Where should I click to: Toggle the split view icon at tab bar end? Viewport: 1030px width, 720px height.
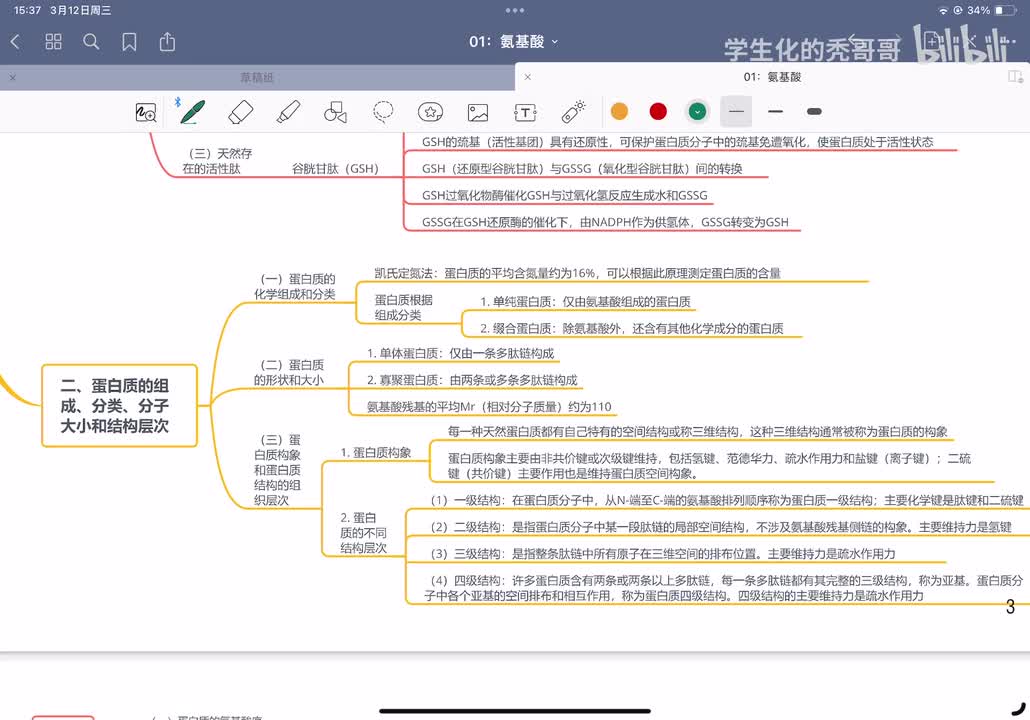(x=1016, y=77)
